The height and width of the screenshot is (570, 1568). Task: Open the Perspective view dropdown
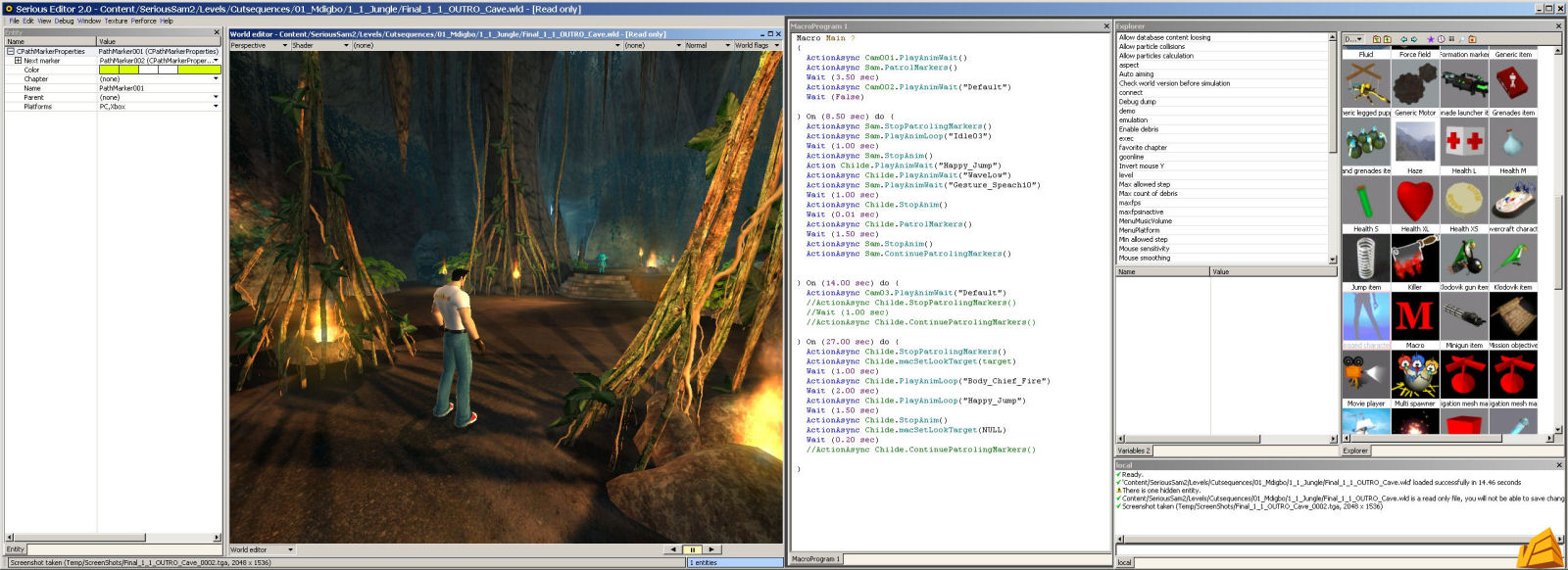click(x=259, y=45)
